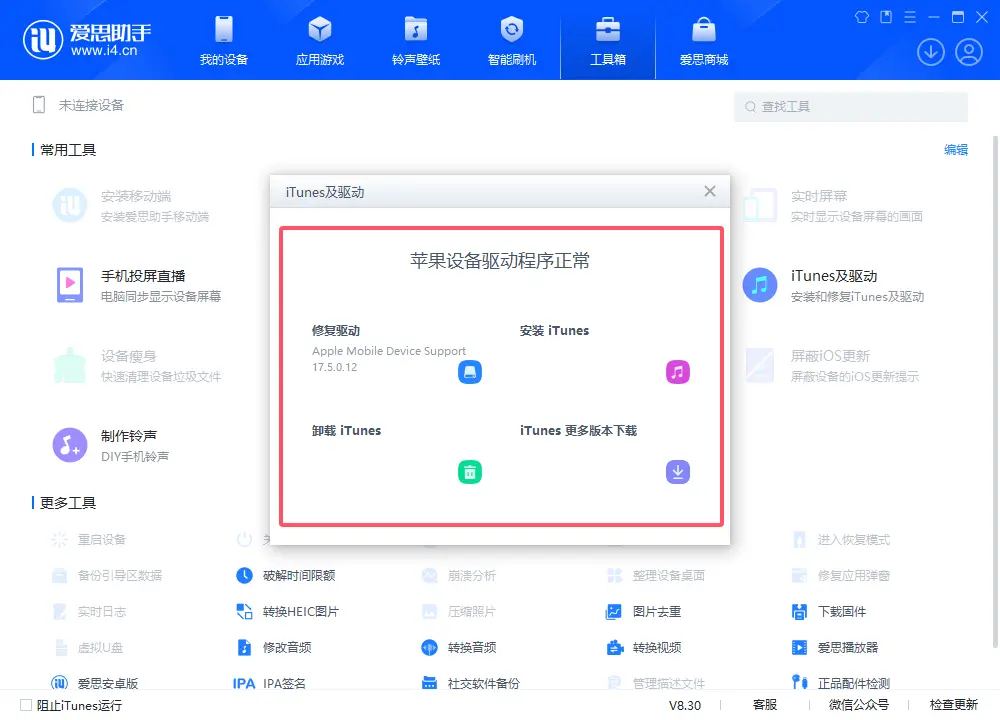Launch 修复应用弹窗 tool
The width and height of the screenshot is (1000, 720).
click(x=841, y=575)
